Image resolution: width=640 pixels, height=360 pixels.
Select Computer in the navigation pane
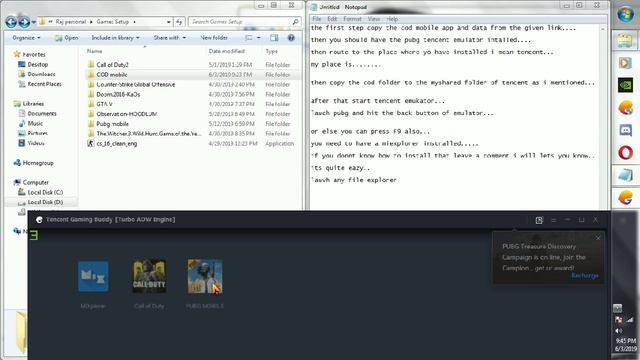click(x=36, y=182)
